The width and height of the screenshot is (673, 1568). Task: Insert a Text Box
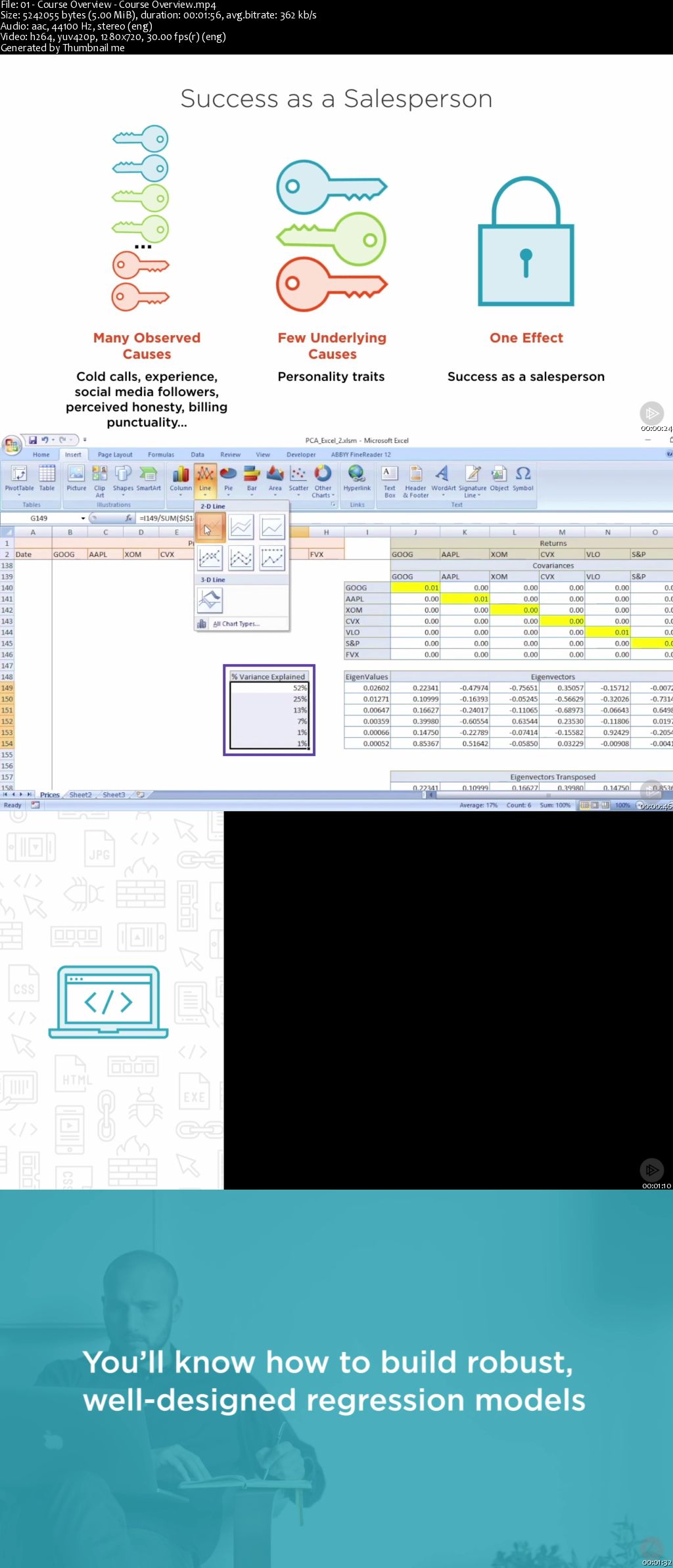(x=390, y=482)
